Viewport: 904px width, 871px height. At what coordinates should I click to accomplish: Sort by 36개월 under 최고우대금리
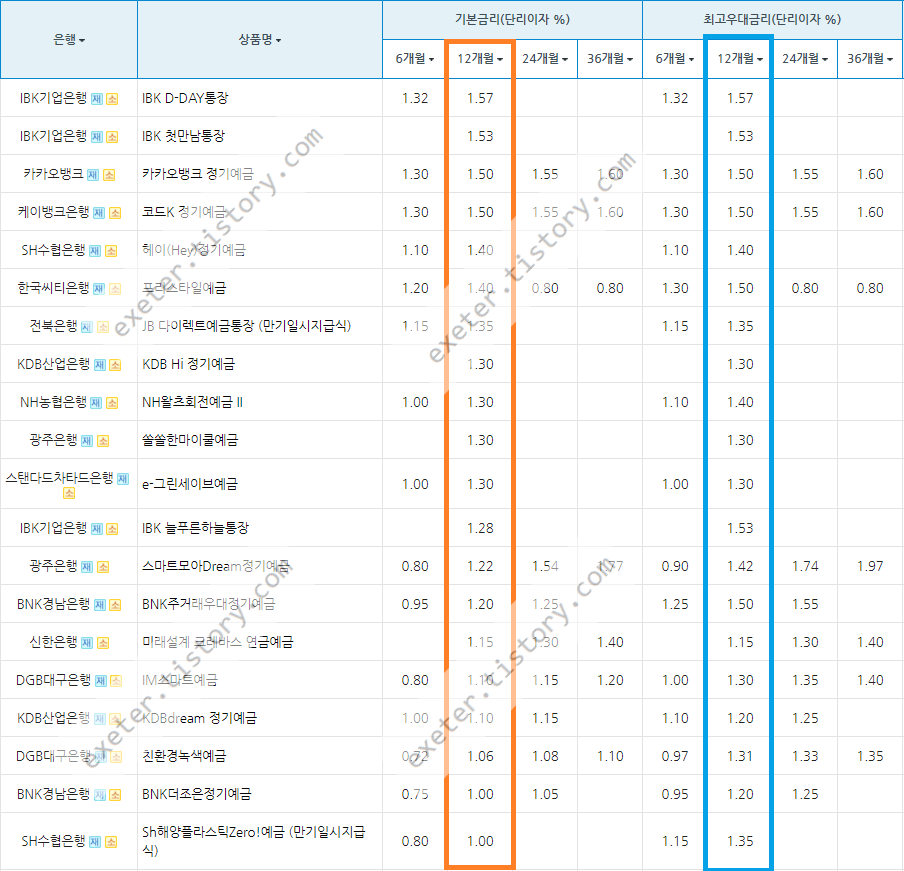click(x=869, y=59)
